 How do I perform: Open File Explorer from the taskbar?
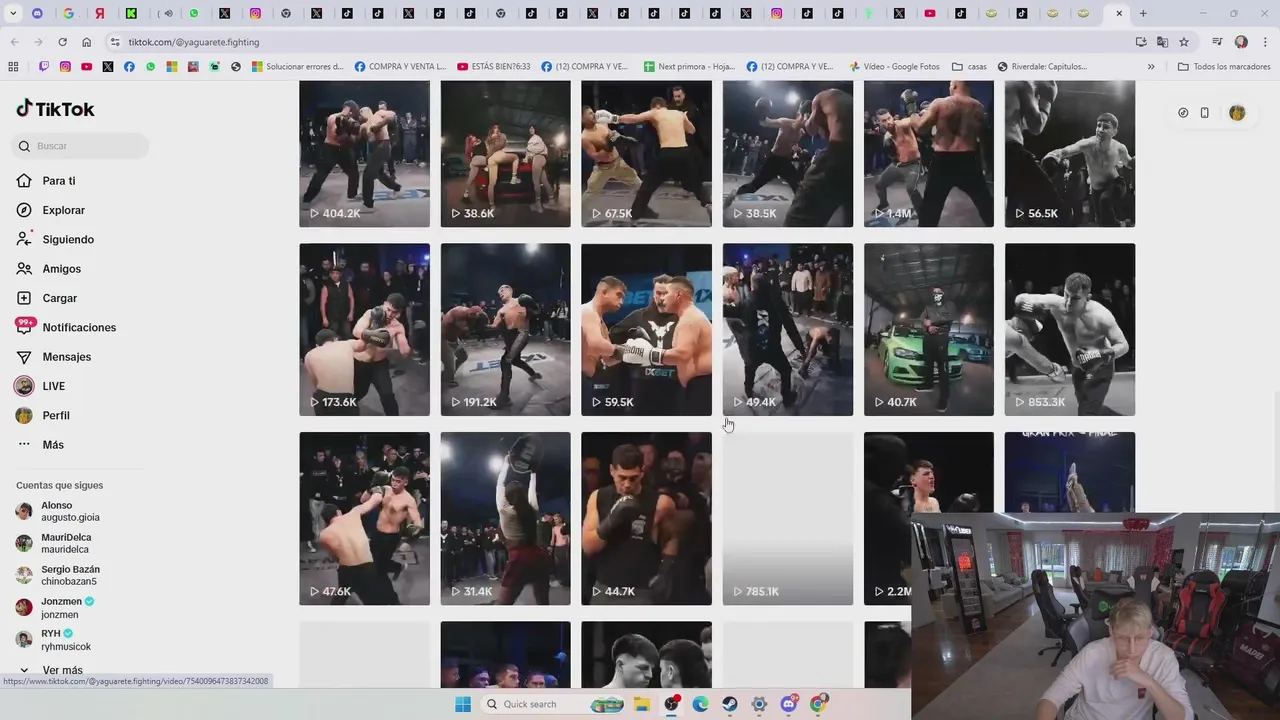coord(642,704)
